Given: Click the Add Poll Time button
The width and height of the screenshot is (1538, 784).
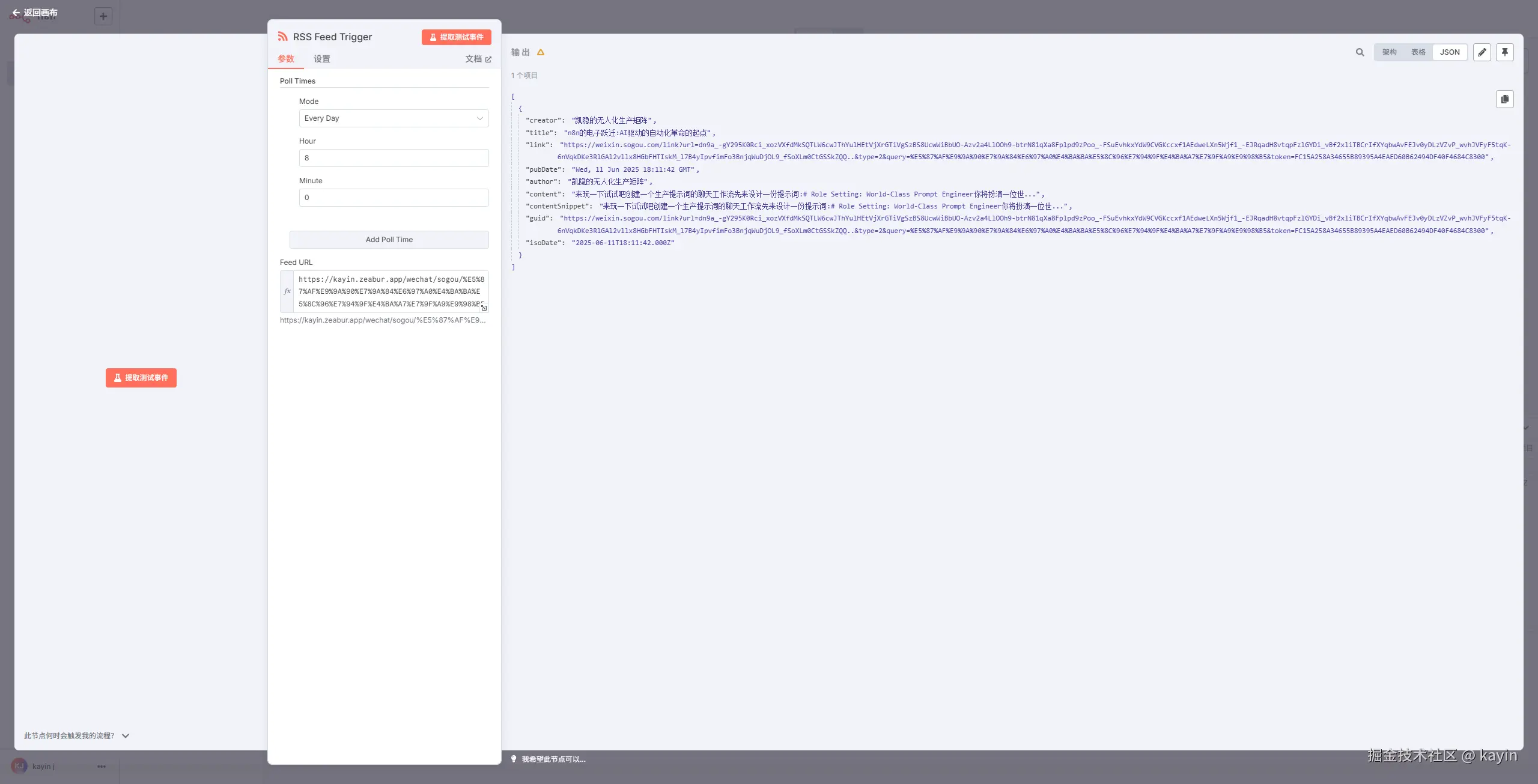Looking at the screenshot, I should (x=389, y=240).
